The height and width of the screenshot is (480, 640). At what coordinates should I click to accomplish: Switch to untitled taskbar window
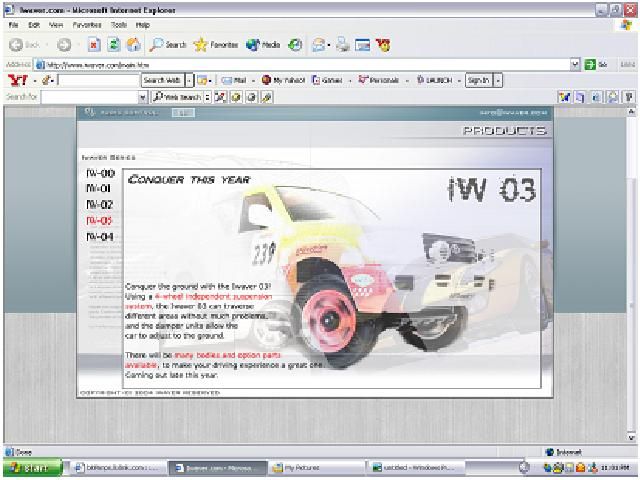point(417,468)
